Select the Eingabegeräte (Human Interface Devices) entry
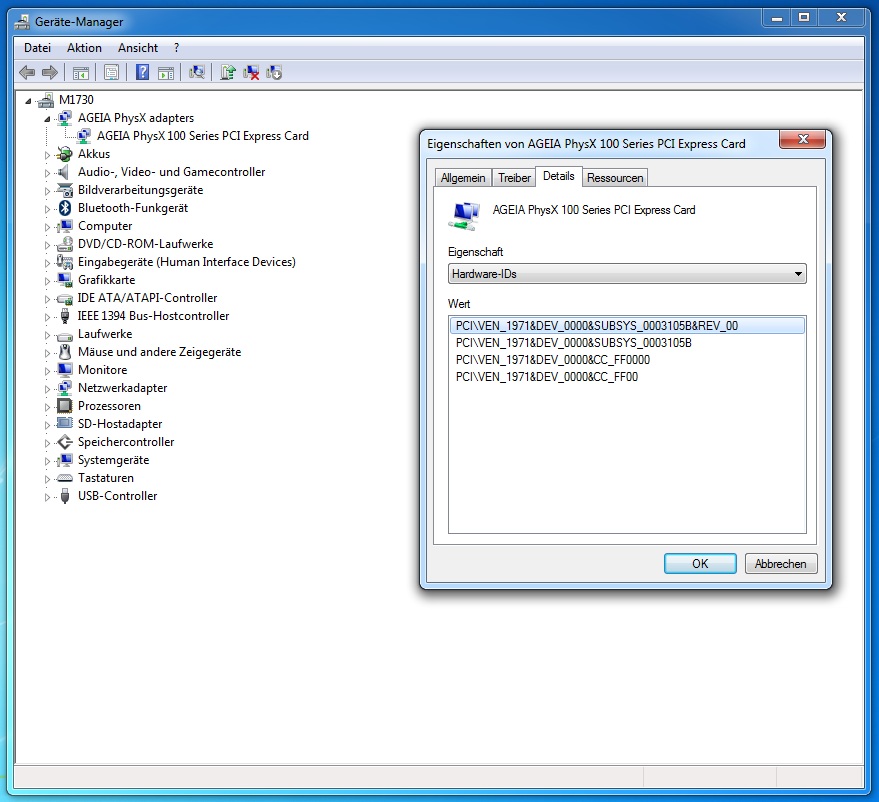This screenshot has width=879, height=802. click(x=186, y=262)
